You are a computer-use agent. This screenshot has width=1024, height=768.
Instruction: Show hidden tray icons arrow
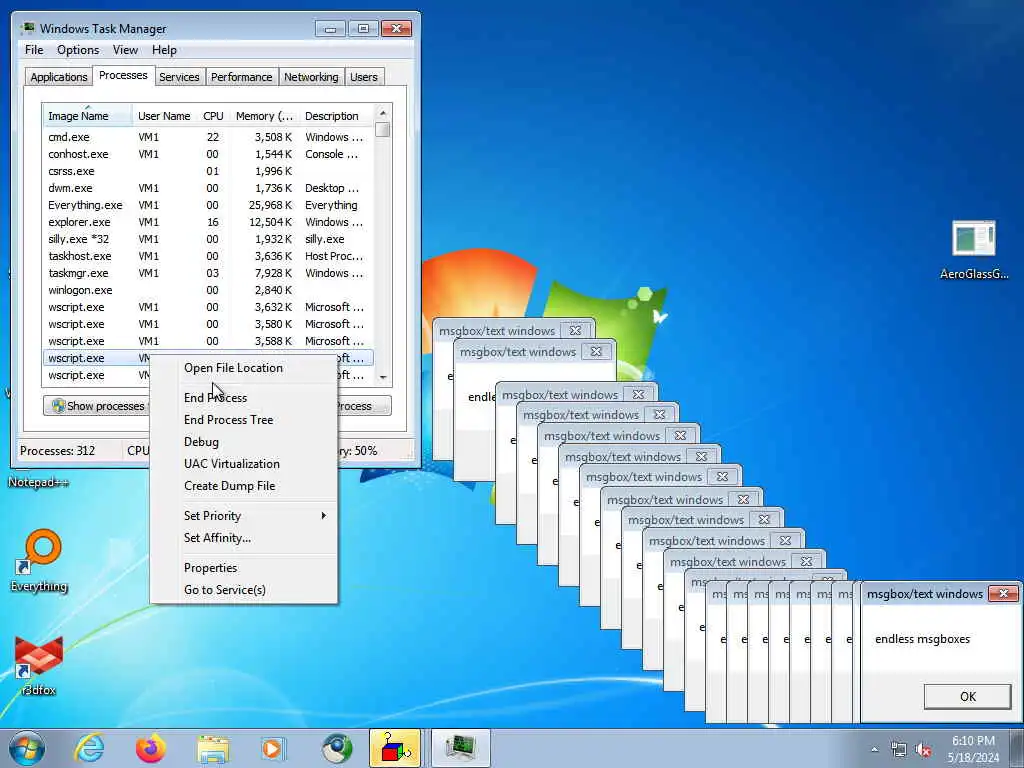pos(874,750)
